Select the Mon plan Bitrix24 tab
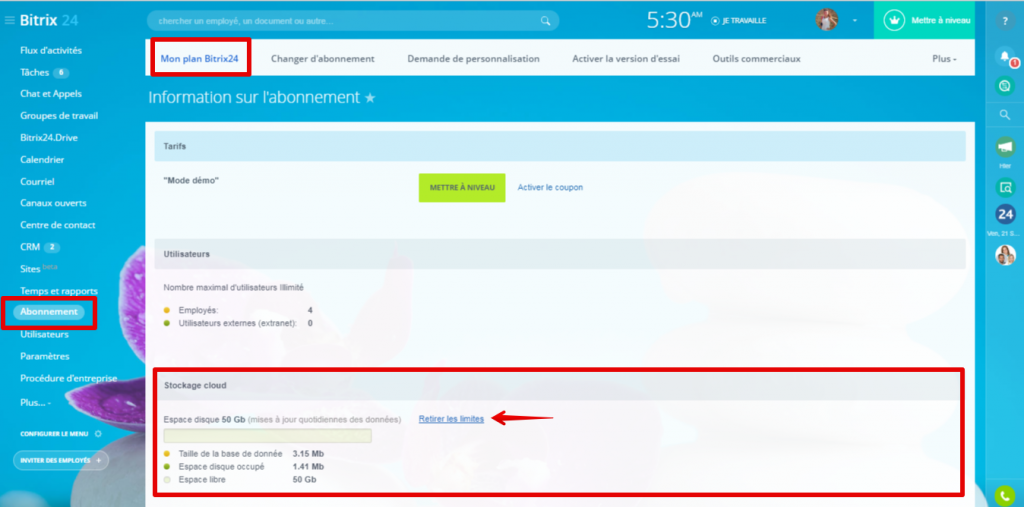Screen dimensions: 1024x507 click(199, 58)
